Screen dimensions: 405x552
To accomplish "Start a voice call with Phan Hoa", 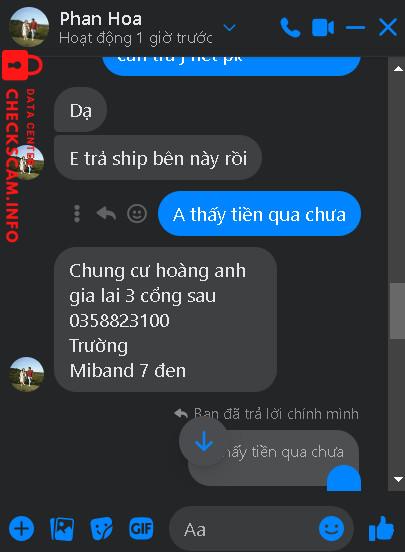I will pos(291,27).
